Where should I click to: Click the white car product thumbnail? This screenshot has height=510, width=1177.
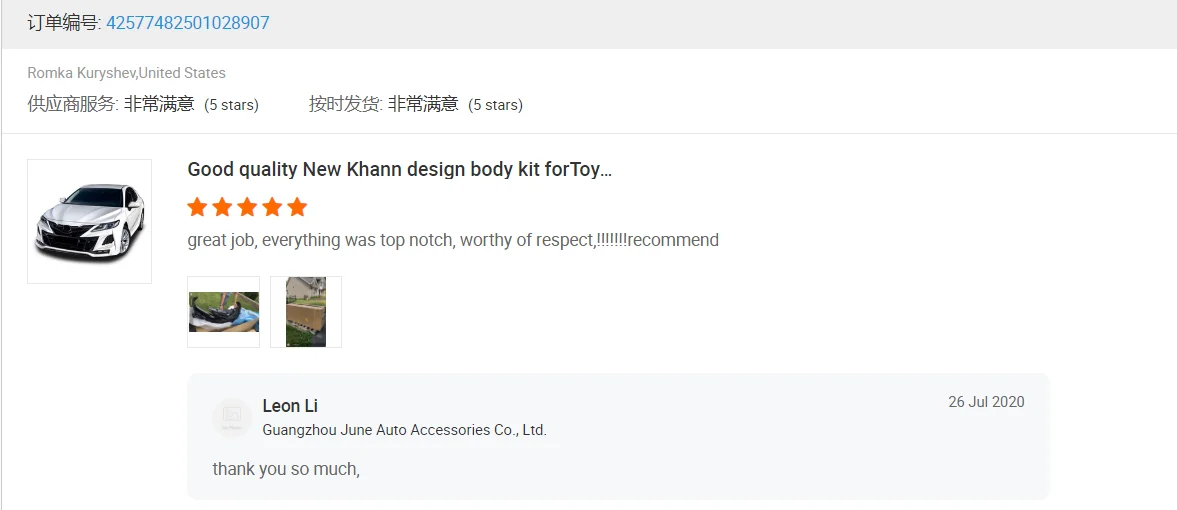coord(89,221)
